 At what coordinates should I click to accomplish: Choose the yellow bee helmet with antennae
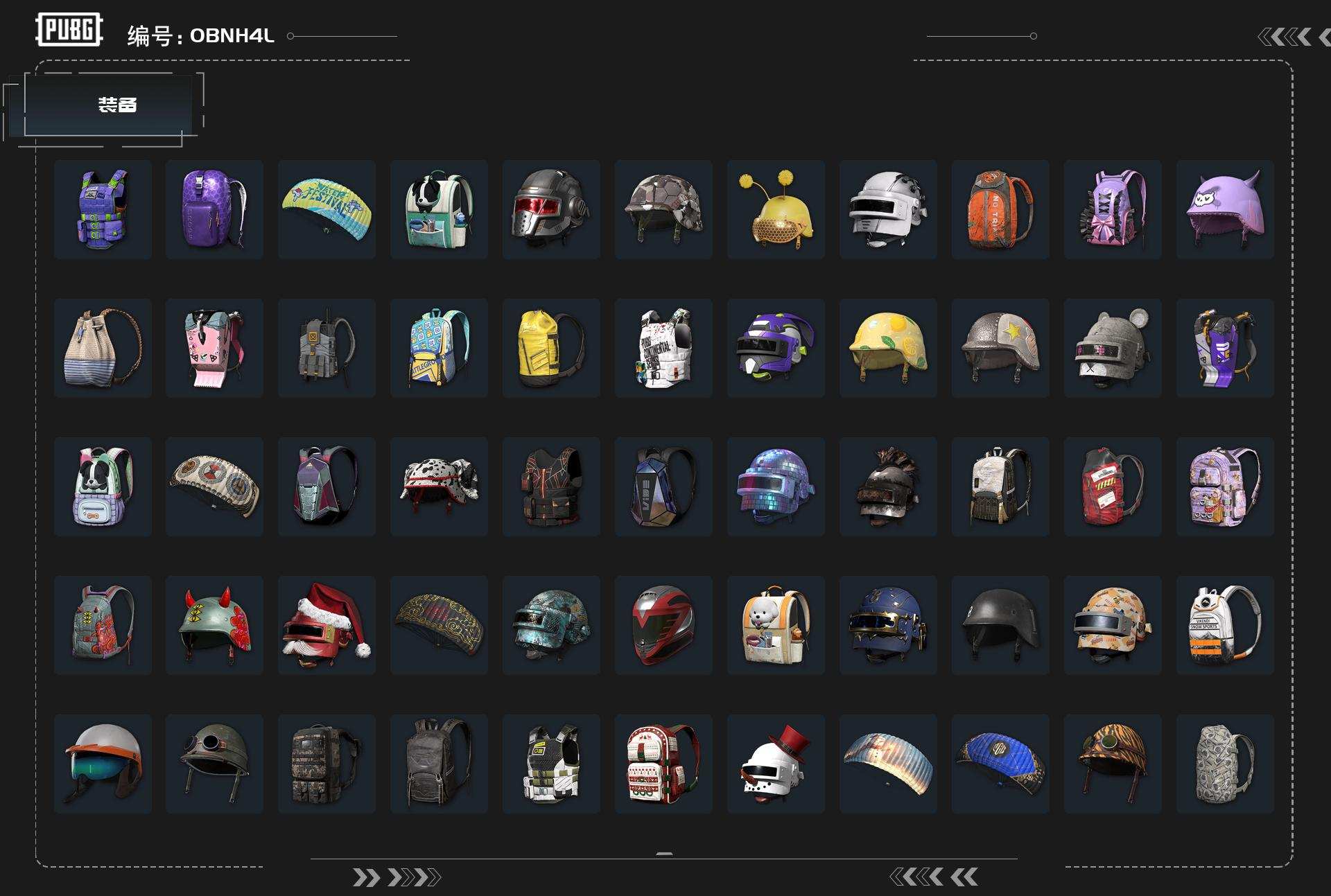(776, 209)
